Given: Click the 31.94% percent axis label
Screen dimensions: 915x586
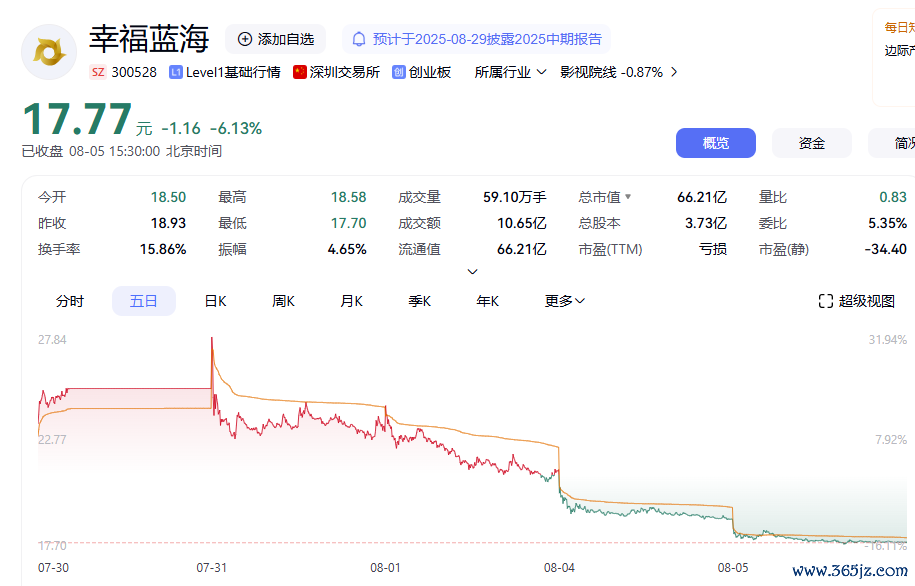Looking at the screenshot, I should point(888,340).
